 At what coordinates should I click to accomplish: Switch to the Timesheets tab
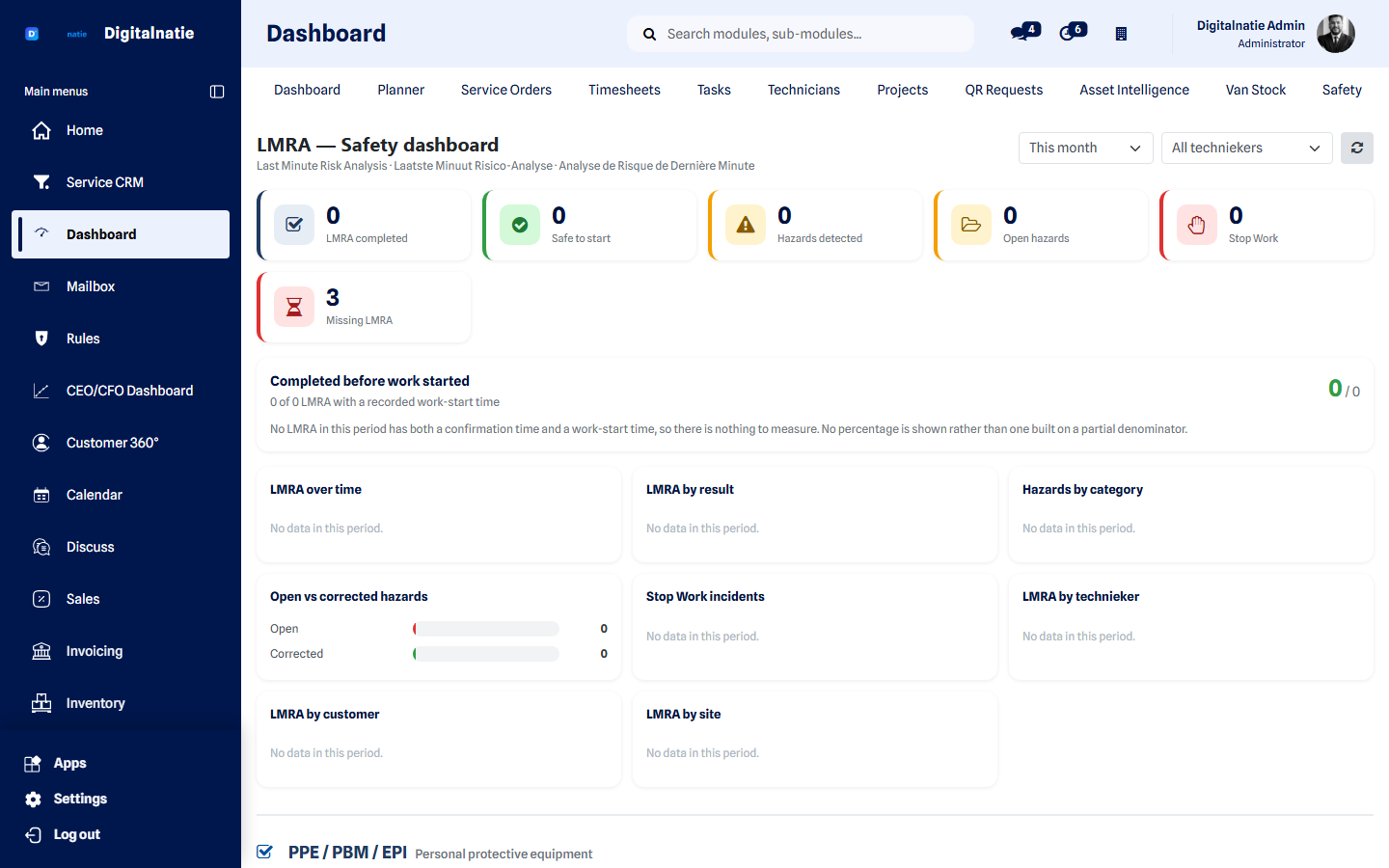point(624,90)
